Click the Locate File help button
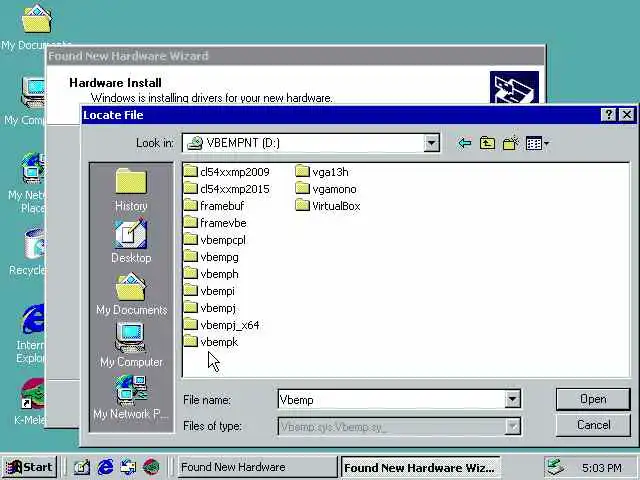This screenshot has height=480, width=640. tap(608, 115)
